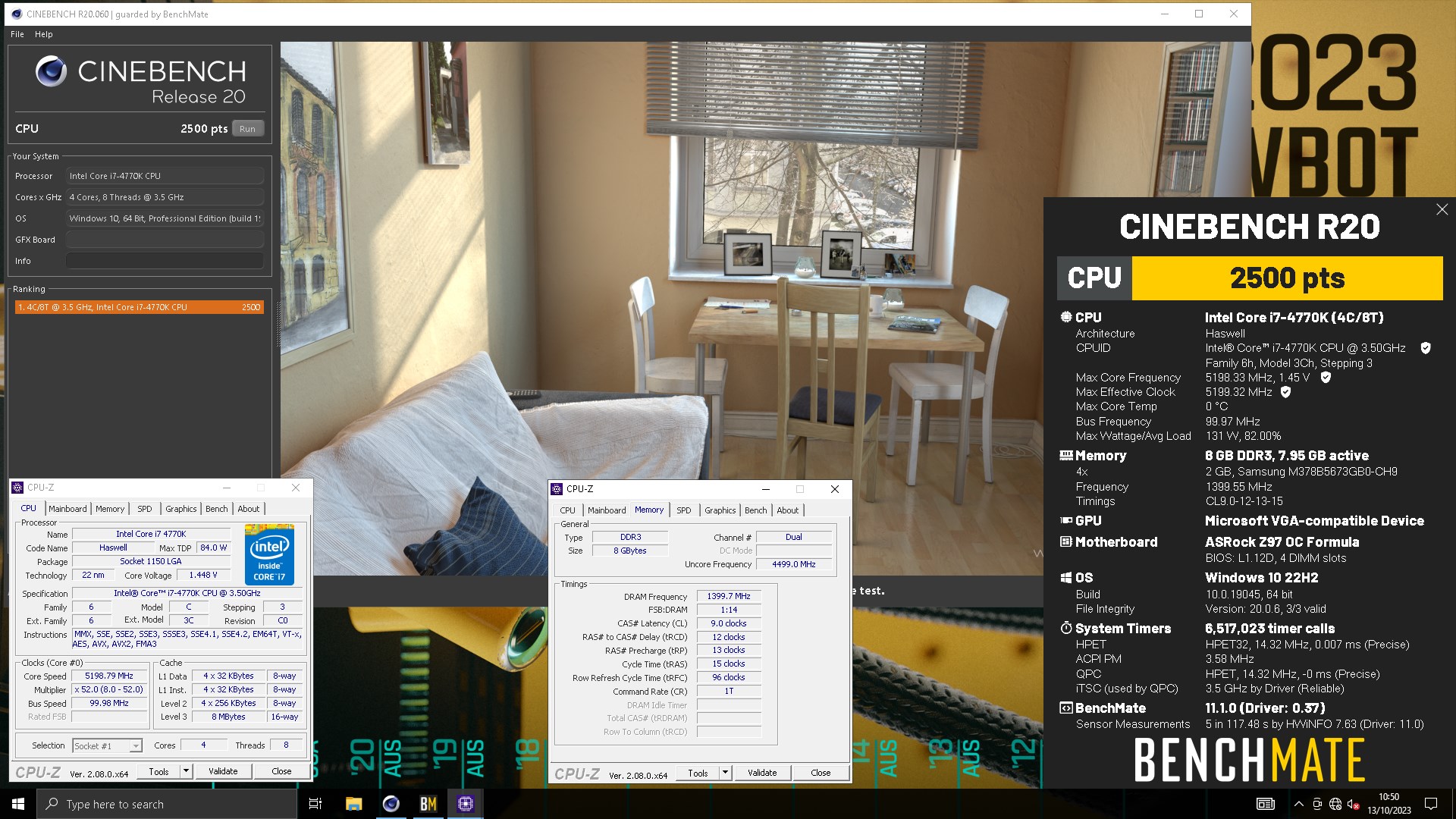Viewport: 1456px width, 819px height.
Task: Open File Explorer from taskbar
Action: [x=353, y=804]
